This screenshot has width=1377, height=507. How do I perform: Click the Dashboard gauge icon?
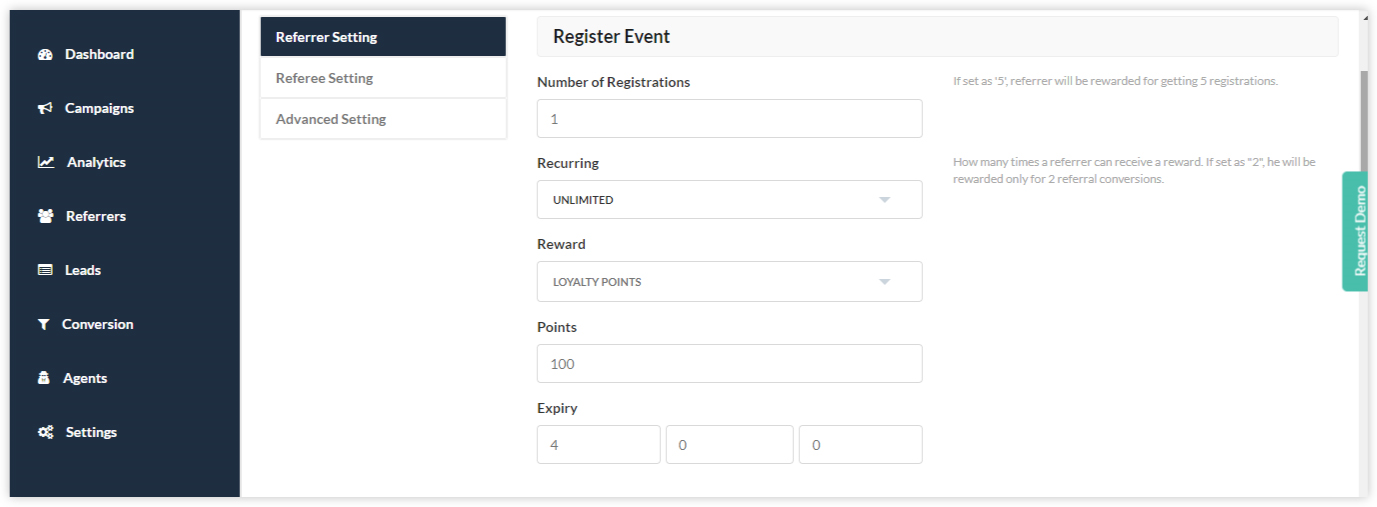click(45, 55)
